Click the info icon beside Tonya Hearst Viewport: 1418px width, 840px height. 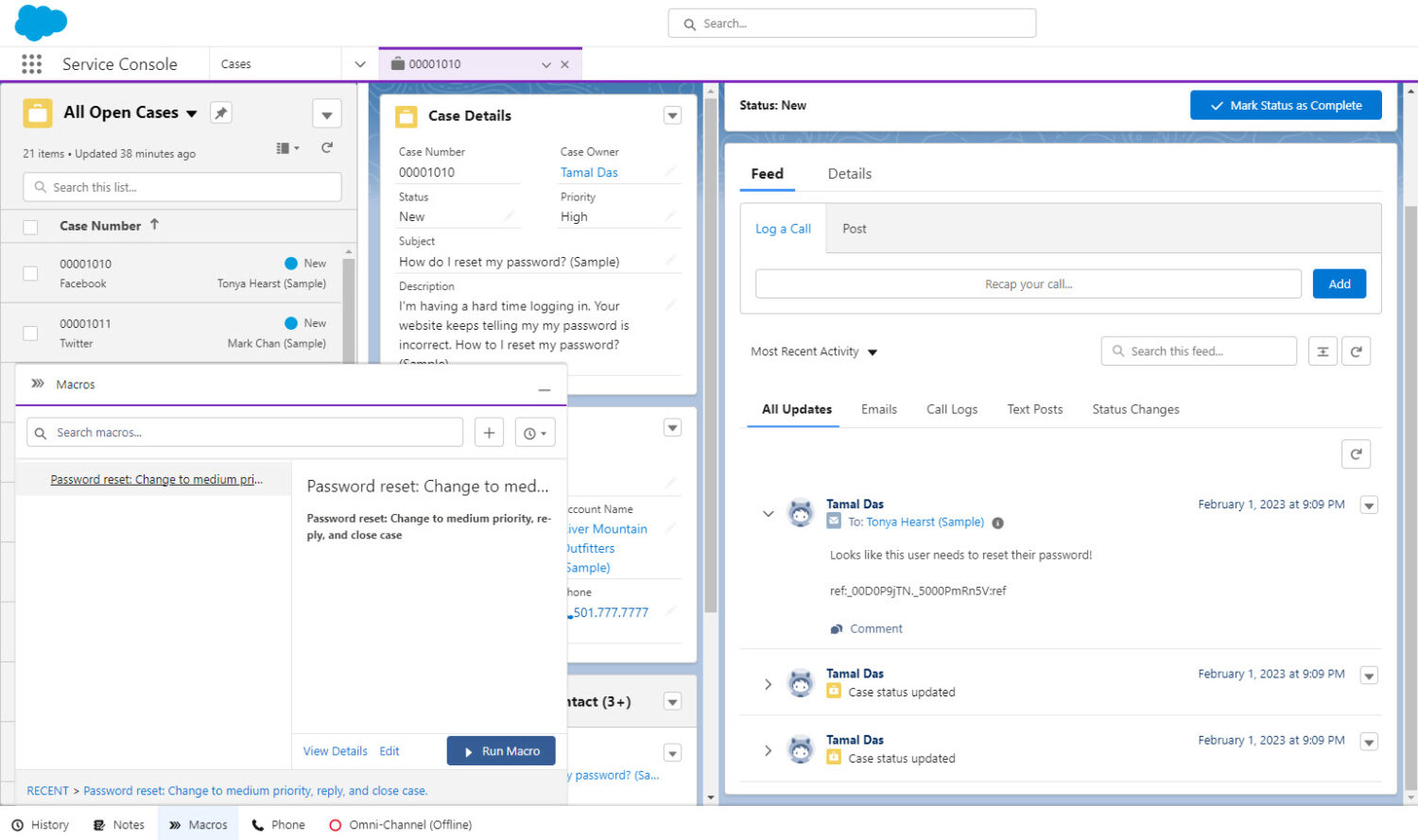point(997,523)
